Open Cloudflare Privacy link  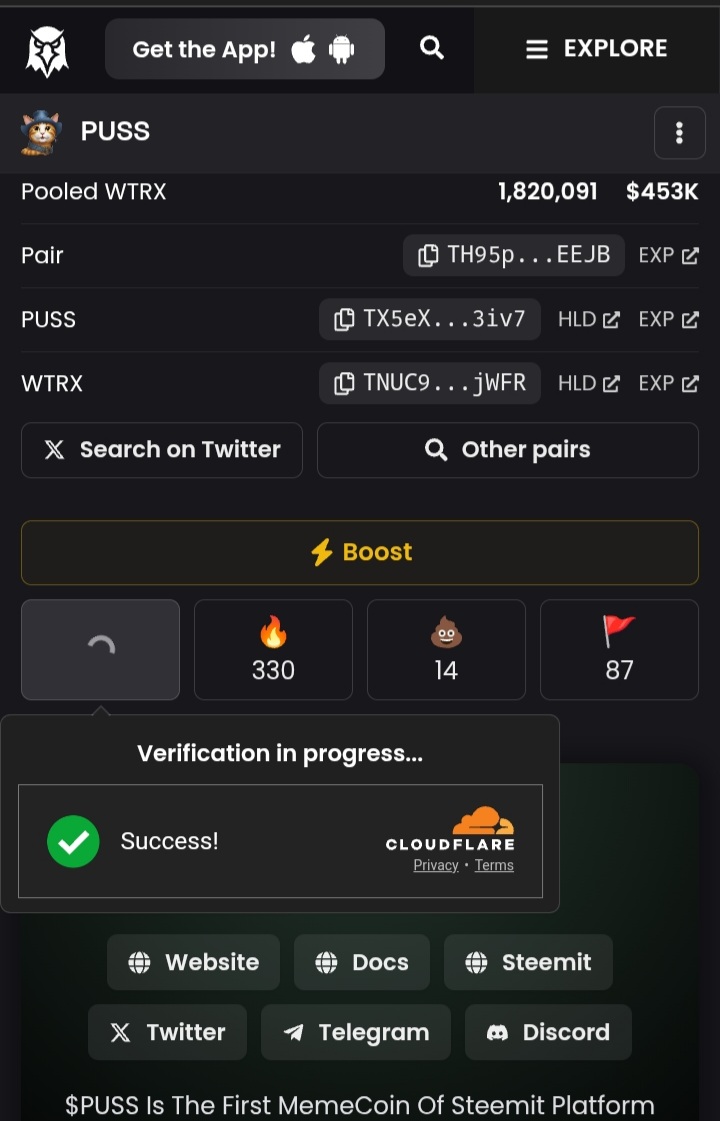pos(435,866)
